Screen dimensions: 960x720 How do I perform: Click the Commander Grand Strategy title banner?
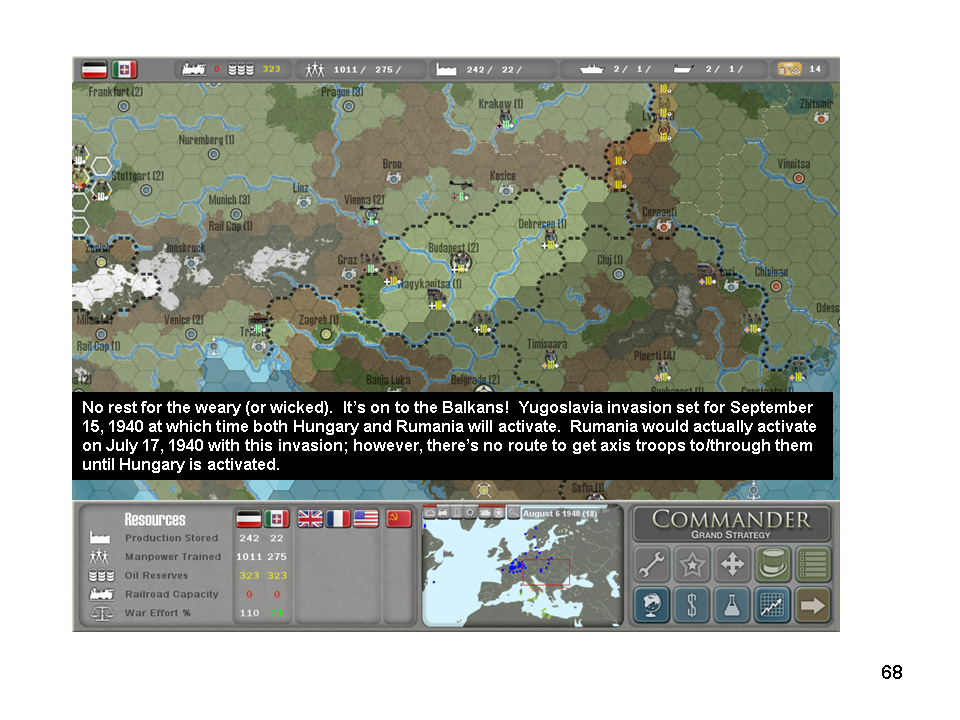[731, 523]
